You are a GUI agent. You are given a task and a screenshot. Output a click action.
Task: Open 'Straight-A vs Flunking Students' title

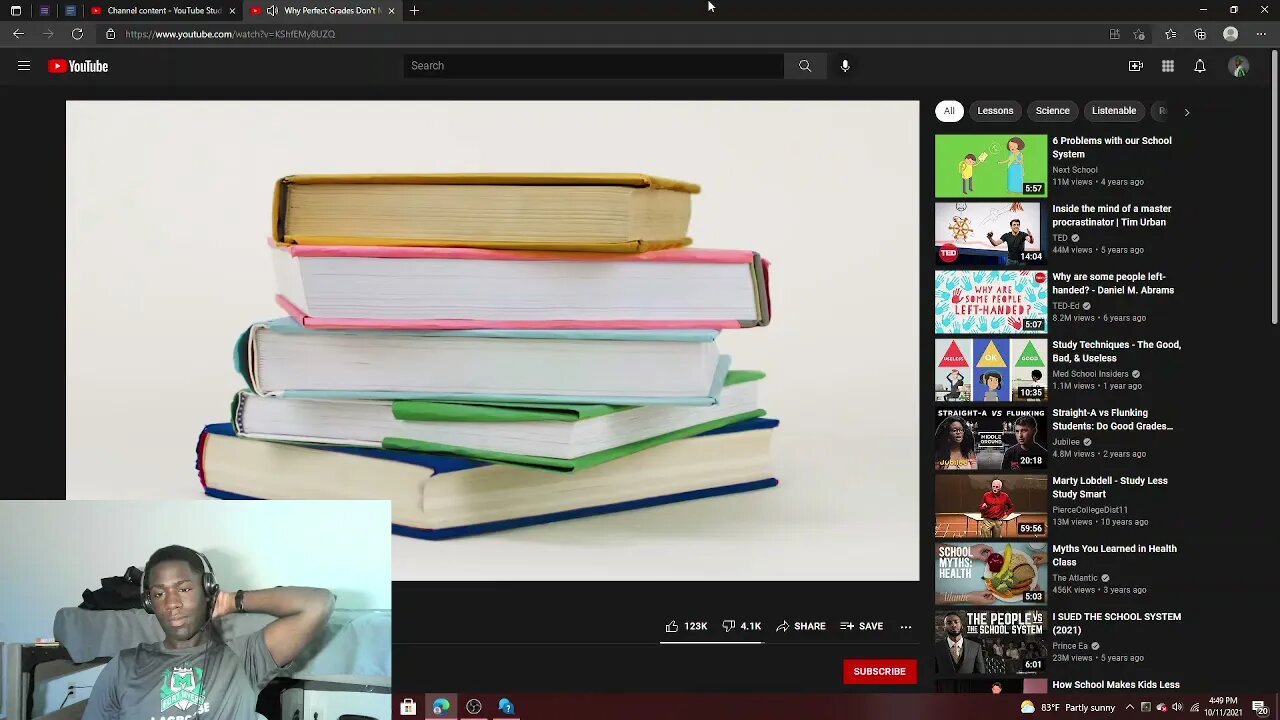tap(1112, 420)
